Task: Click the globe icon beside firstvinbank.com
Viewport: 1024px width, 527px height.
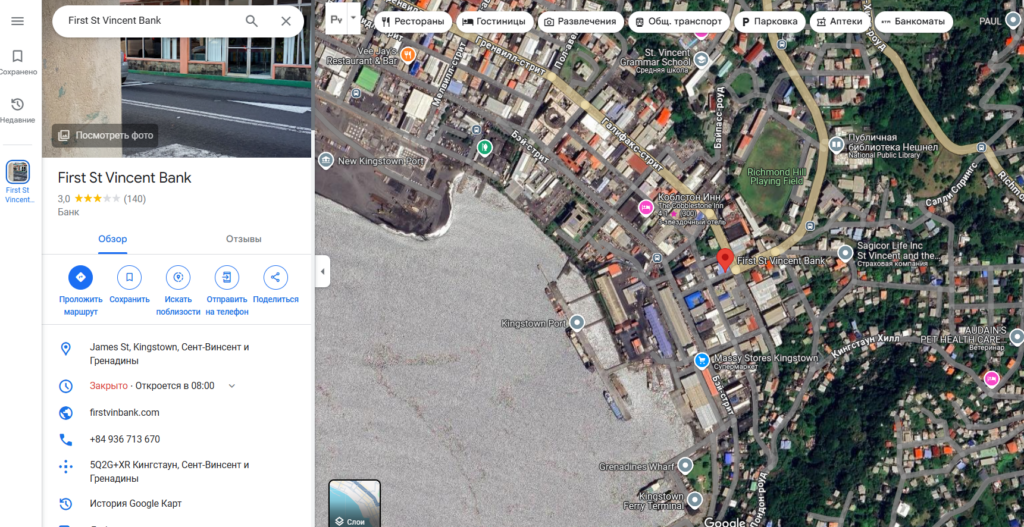Action: point(65,413)
